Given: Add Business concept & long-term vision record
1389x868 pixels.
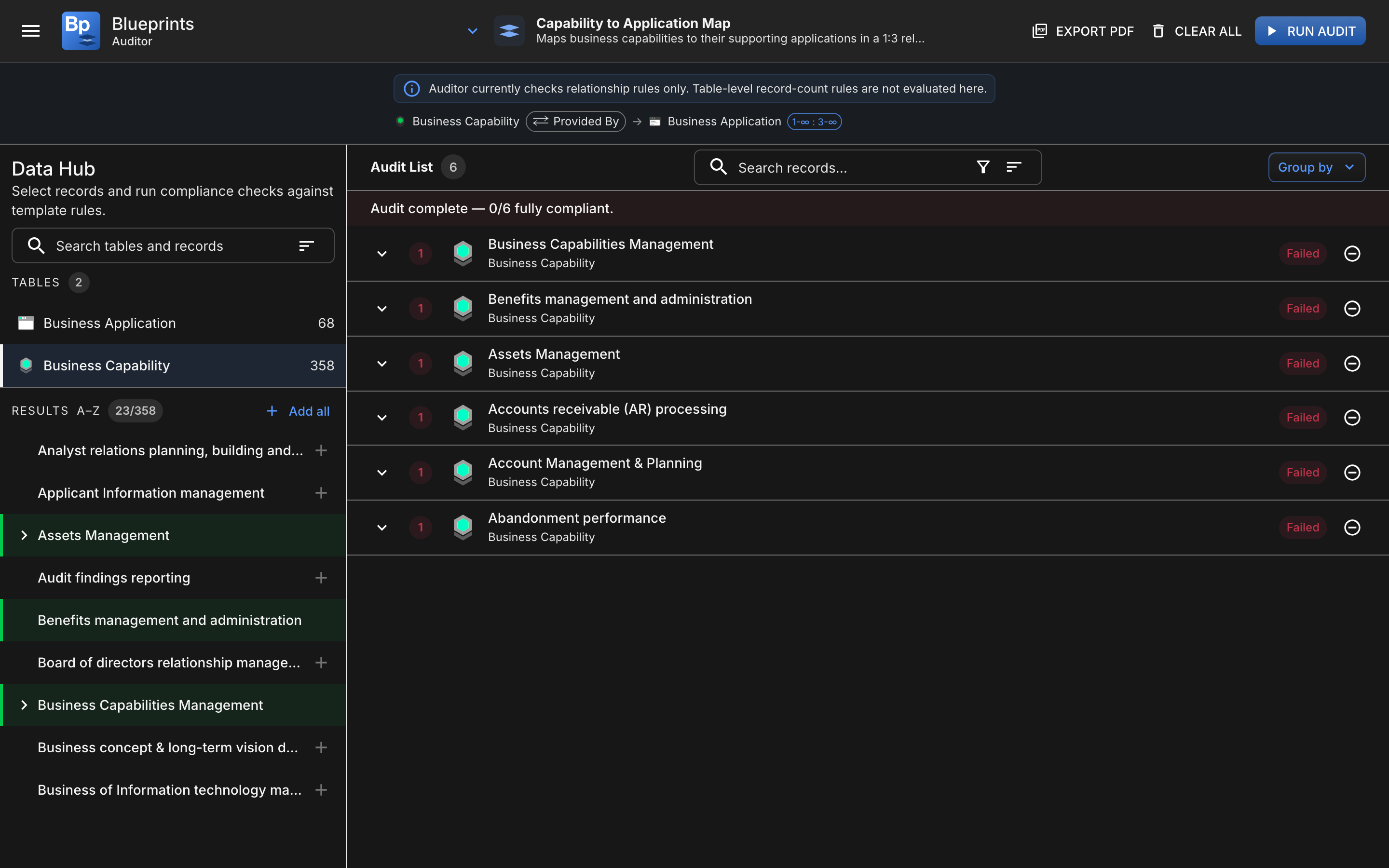Looking at the screenshot, I should pyautogui.click(x=321, y=747).
